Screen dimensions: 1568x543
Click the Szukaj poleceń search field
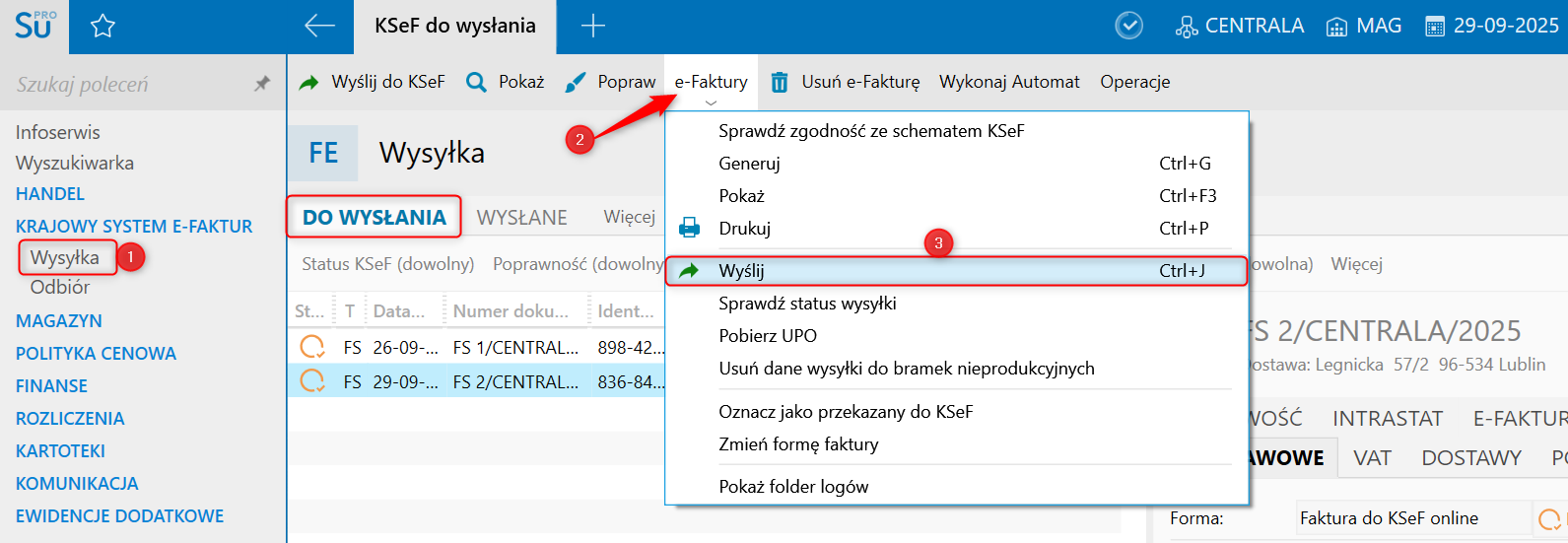pyautogui.click(x=118, y=85)
